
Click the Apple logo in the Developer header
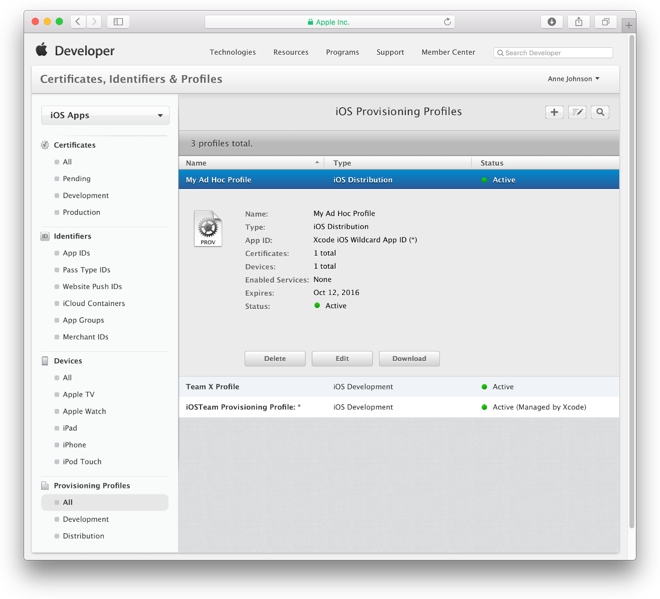pos(42,50)
